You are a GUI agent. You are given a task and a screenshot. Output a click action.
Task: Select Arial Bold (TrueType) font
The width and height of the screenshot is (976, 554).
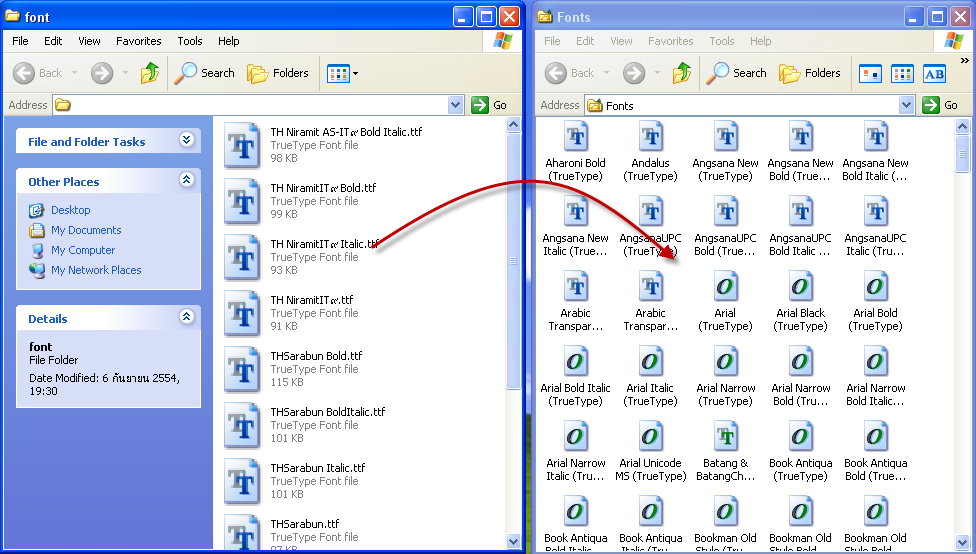click(875, 301)
